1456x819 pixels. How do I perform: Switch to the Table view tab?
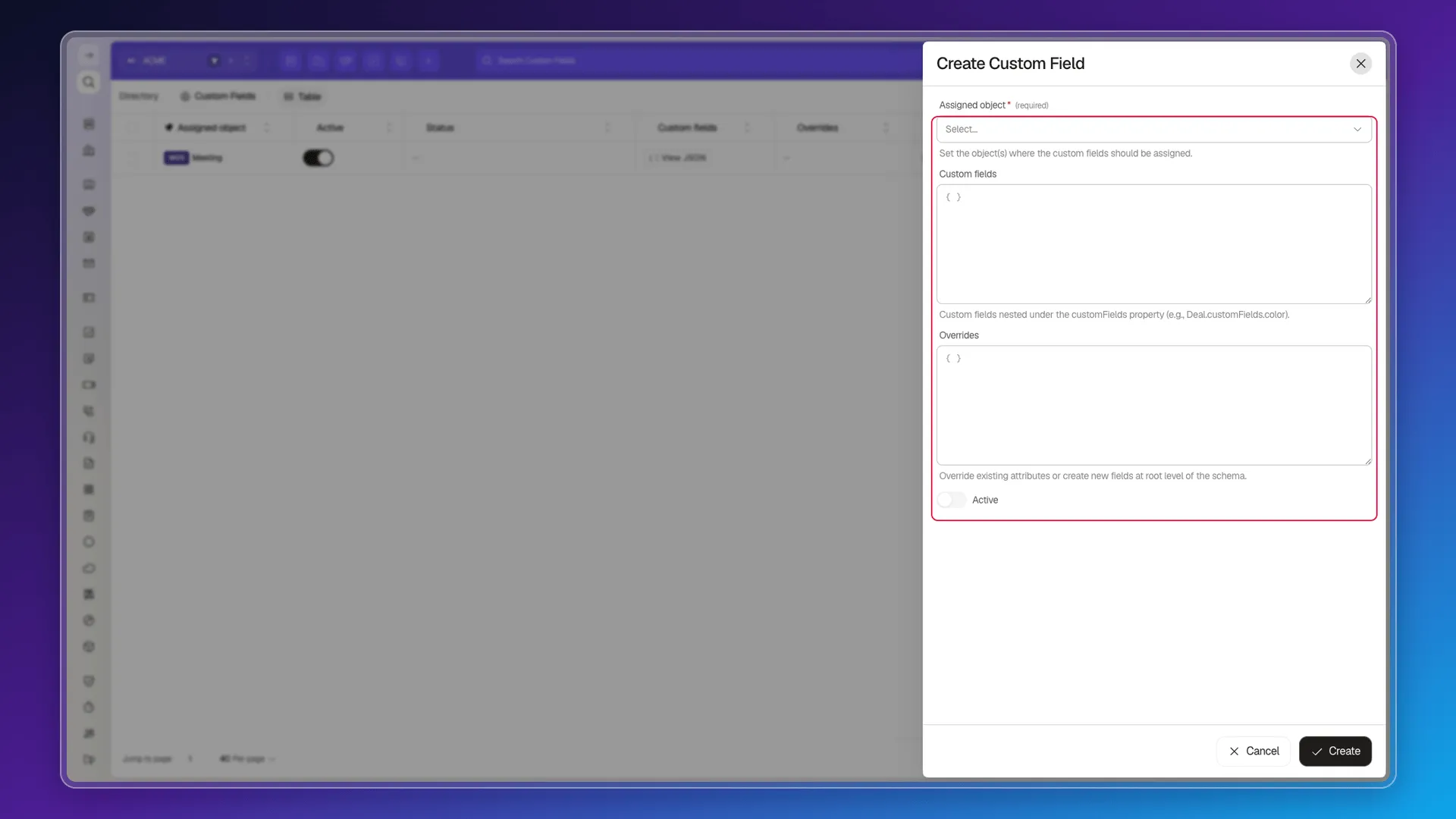(x=303, y=96)
